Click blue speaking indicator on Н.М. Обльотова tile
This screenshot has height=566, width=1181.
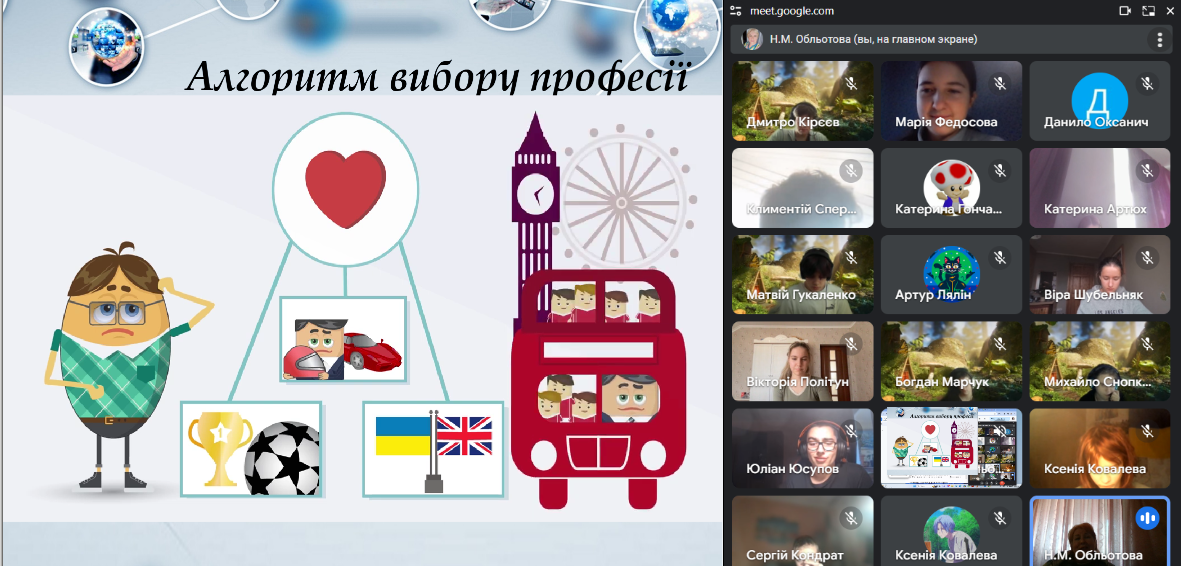tap(1146, 518)
